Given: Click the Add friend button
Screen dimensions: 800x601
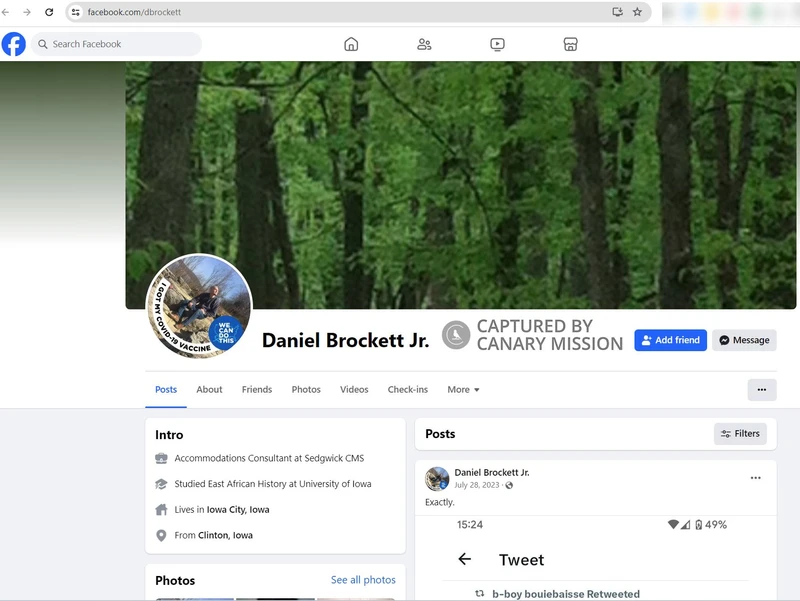Looking at the screenshot, I should (670, 340).
